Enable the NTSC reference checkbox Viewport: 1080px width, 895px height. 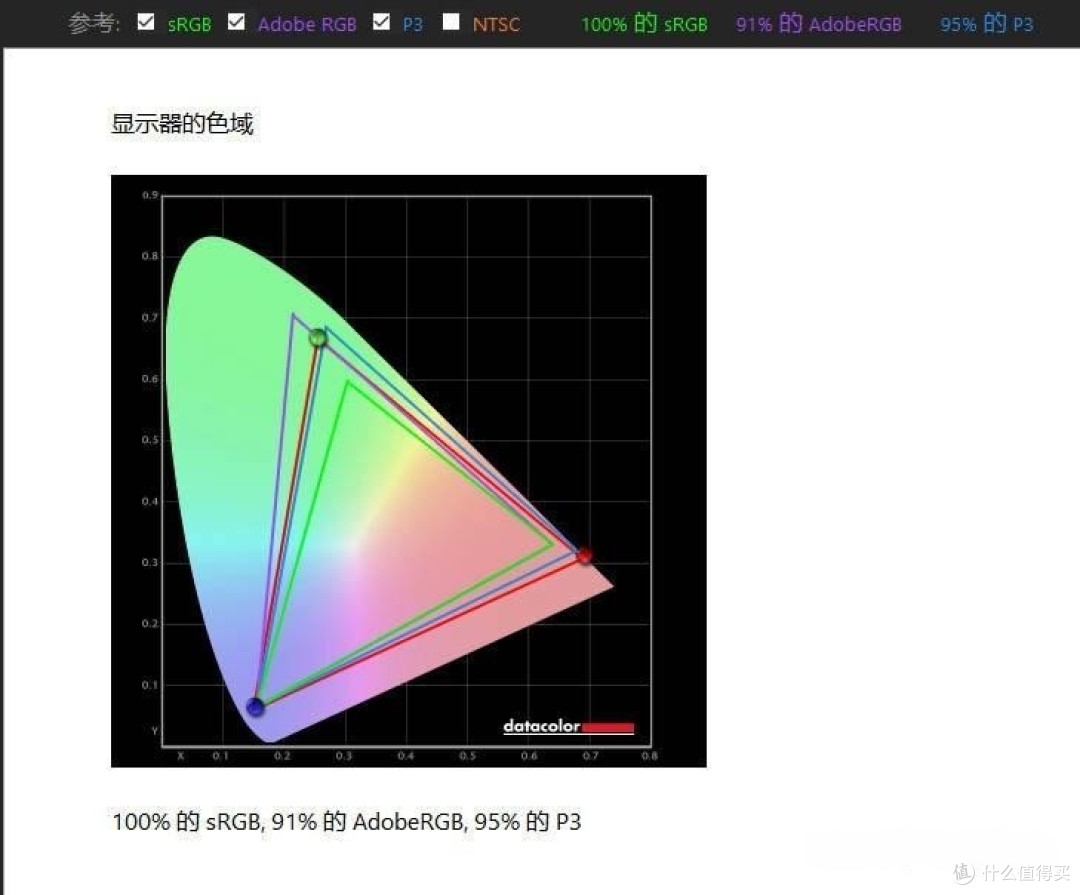(x=451, y=22)
